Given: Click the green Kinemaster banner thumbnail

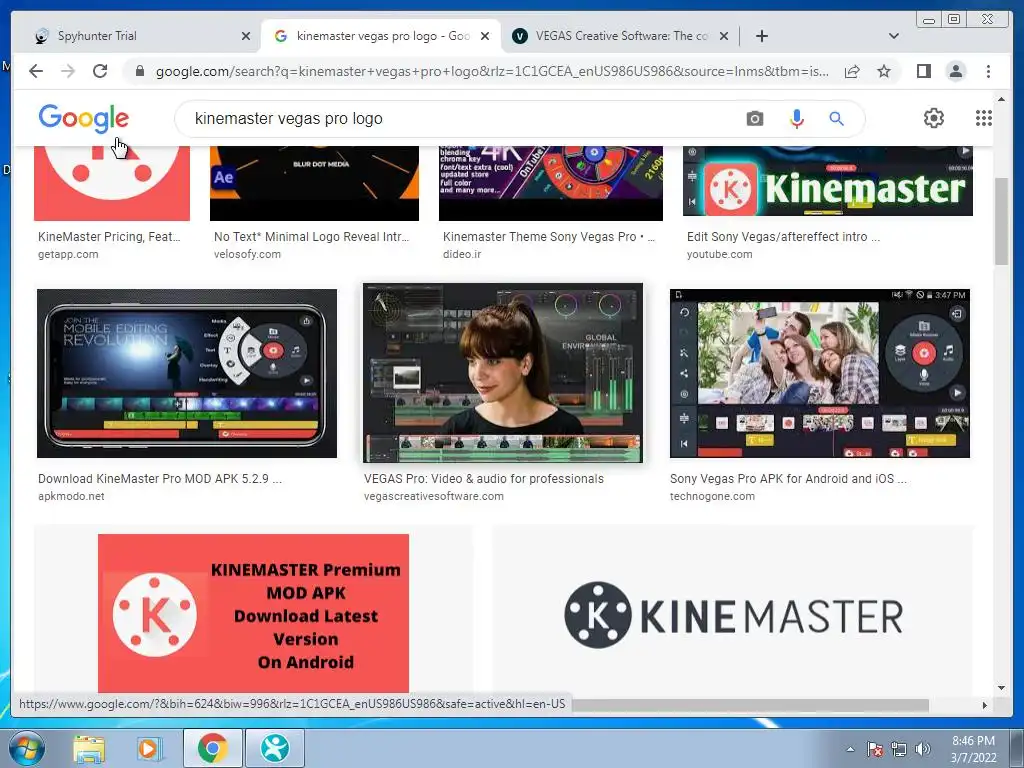Looking at the screenshot, I should 827,181.
